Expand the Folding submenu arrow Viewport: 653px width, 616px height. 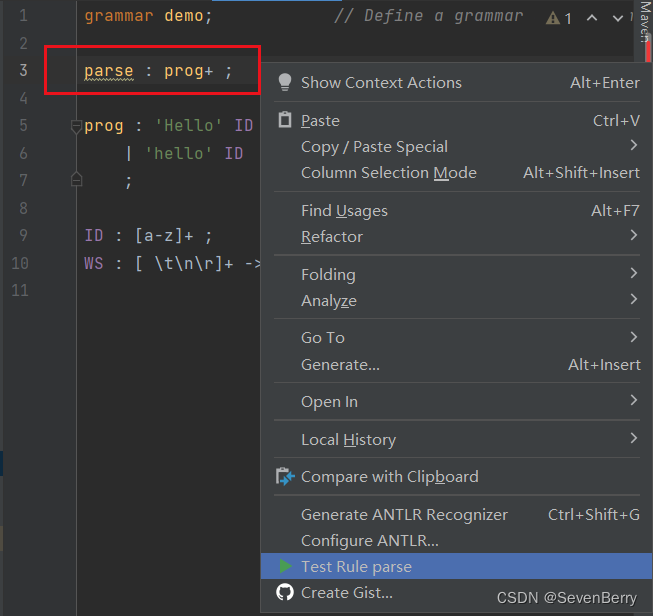pos(633,273)
